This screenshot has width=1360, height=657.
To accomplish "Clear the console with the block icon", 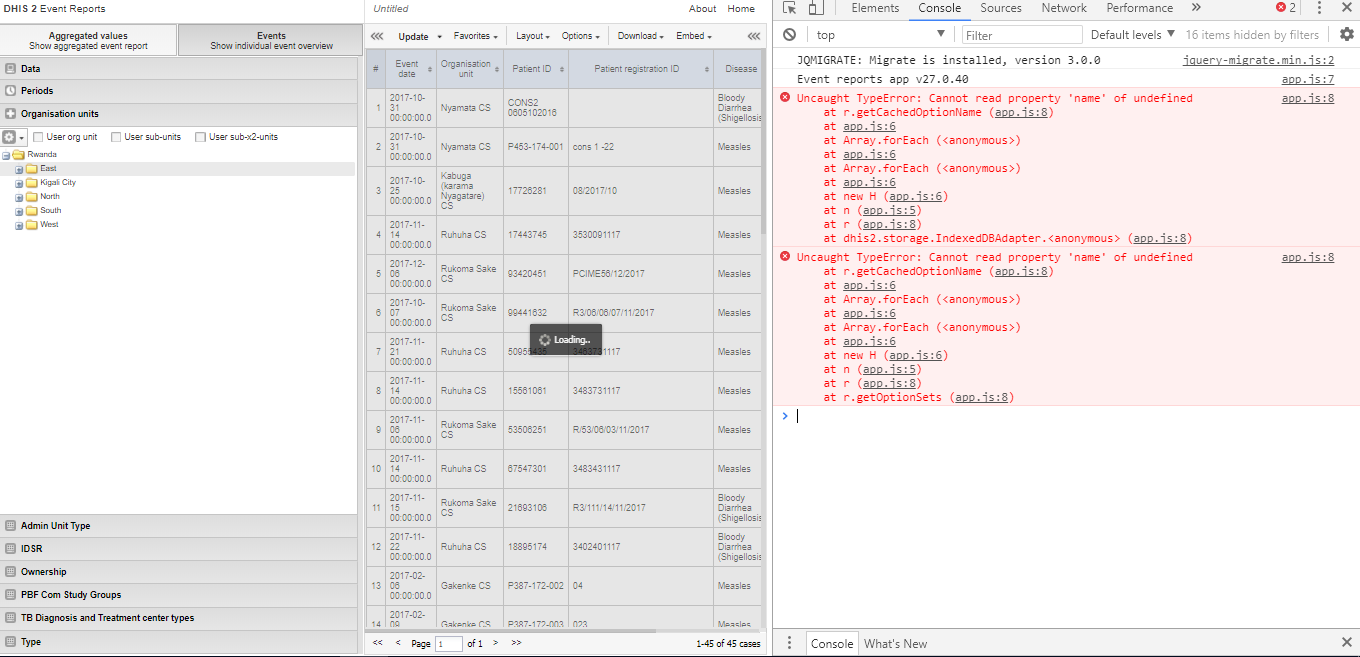I will [789, 35].
